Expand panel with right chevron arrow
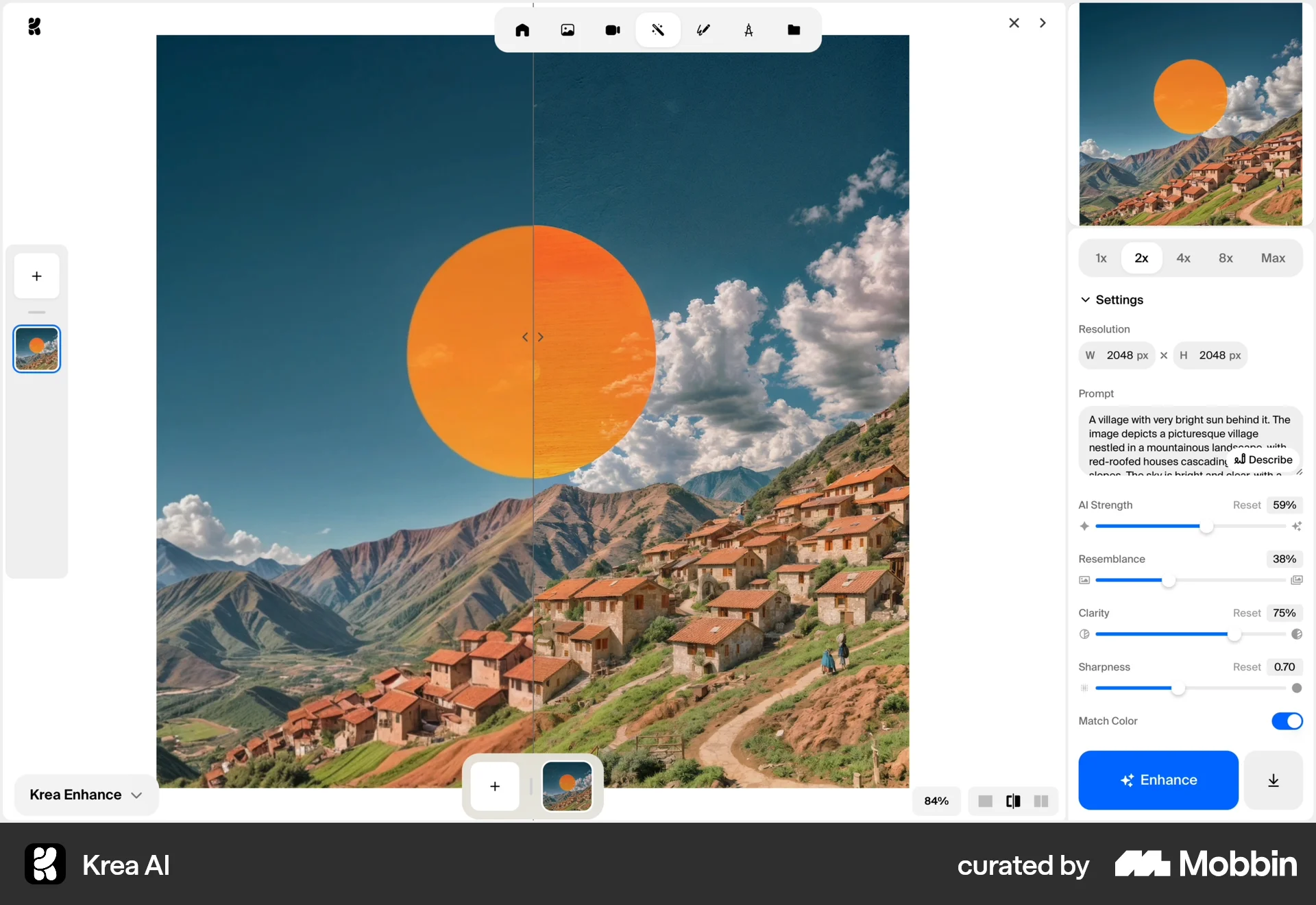Screen dimensions: 1316x905 1043,23
